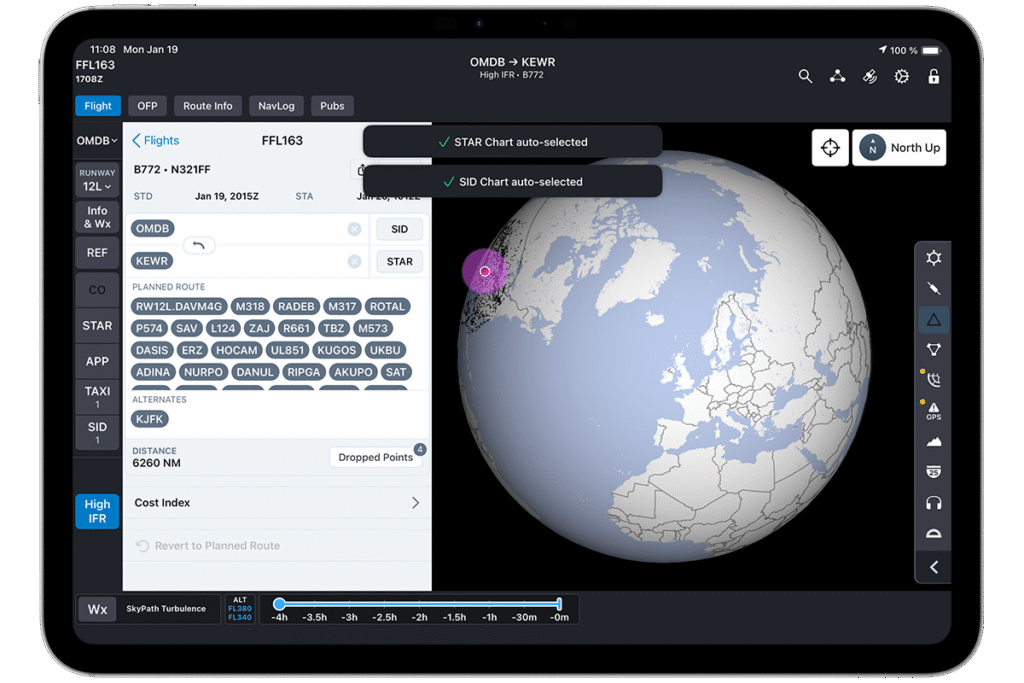Go back to Flights list
Image resolution: width=1024 pixels, height=683 pixels.
(156, 141)
